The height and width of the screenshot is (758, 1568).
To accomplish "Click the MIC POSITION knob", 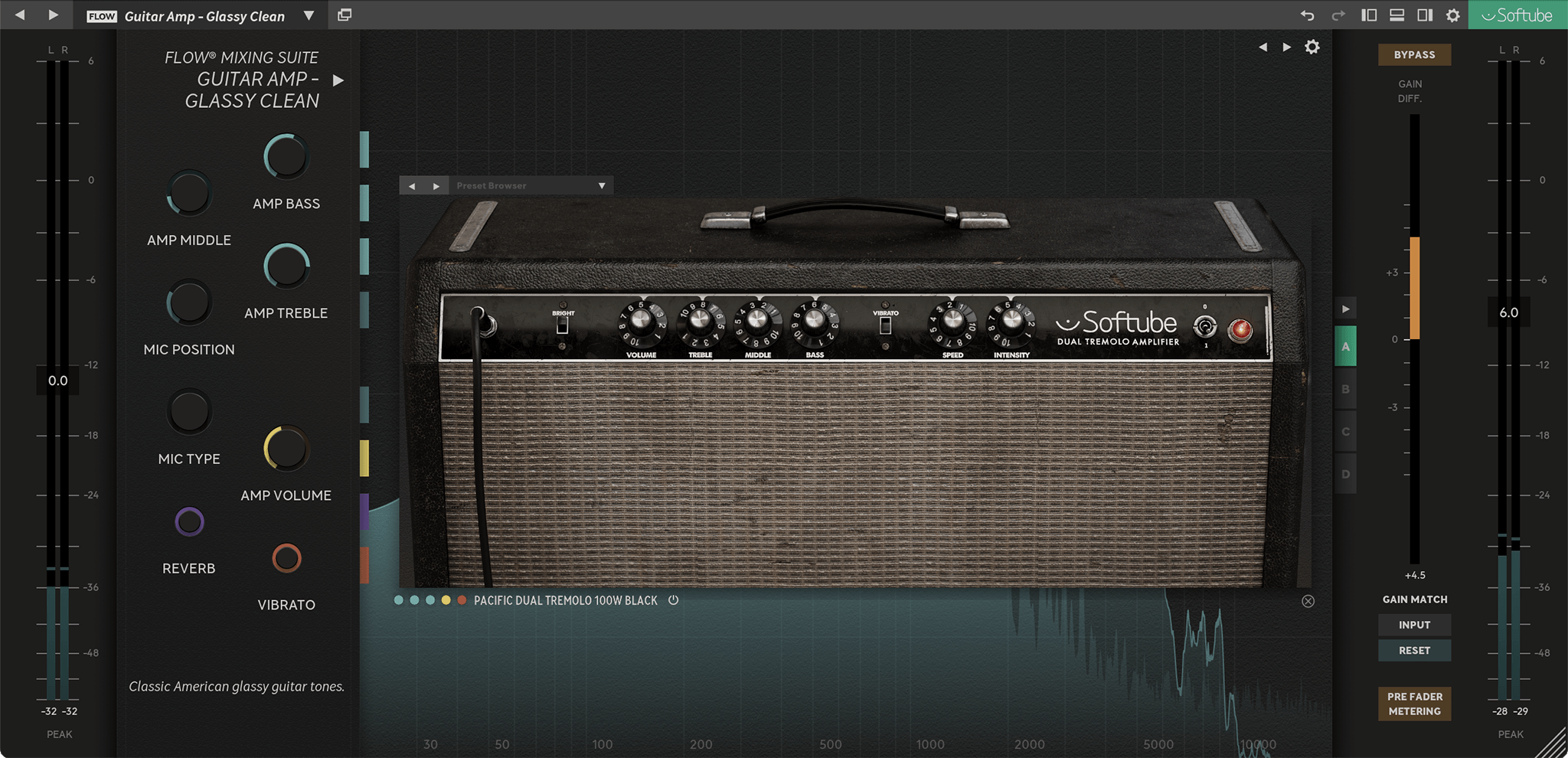I will 189,302.
